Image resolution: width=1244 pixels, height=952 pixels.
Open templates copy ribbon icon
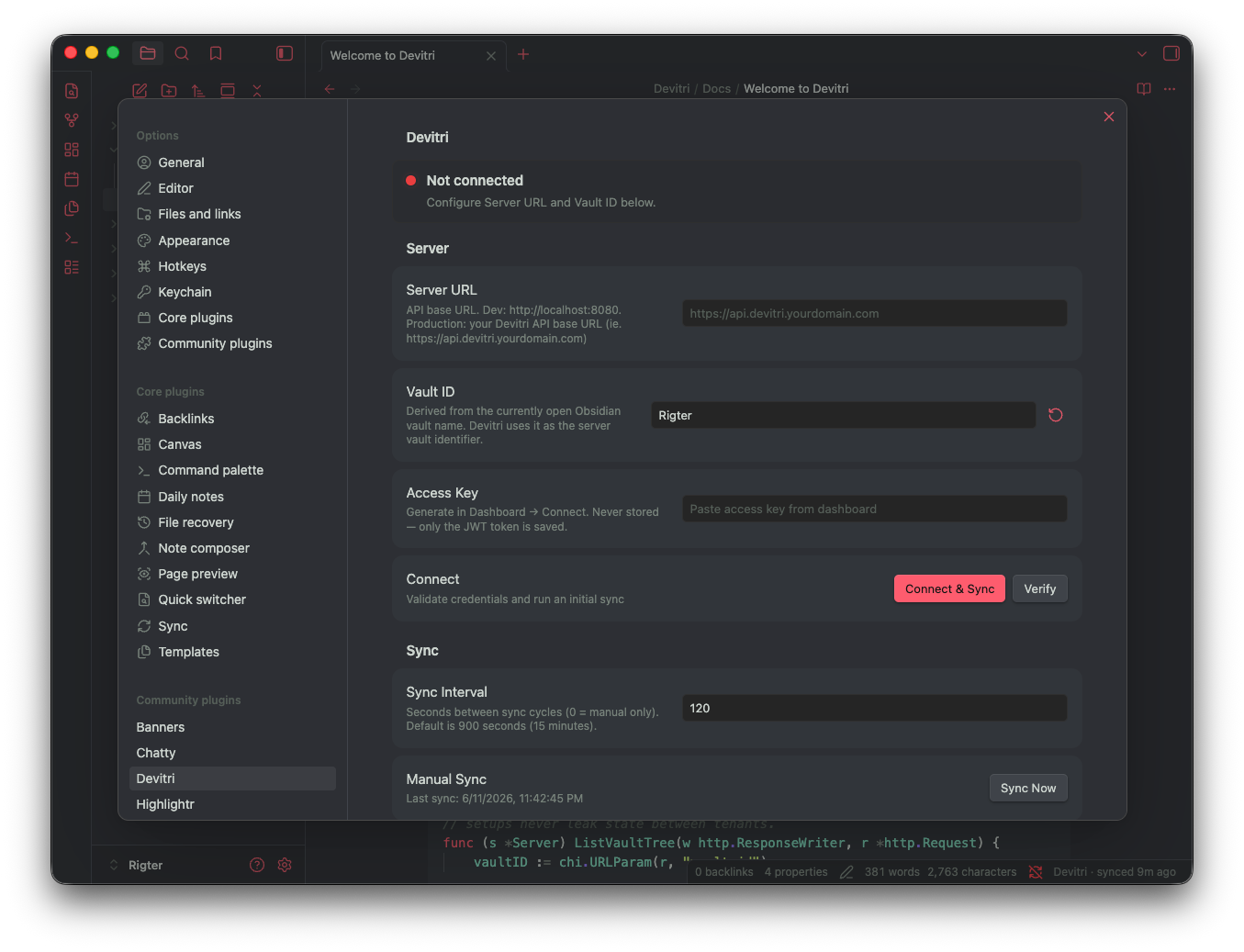pyautogui.click(x=72, y=208)
